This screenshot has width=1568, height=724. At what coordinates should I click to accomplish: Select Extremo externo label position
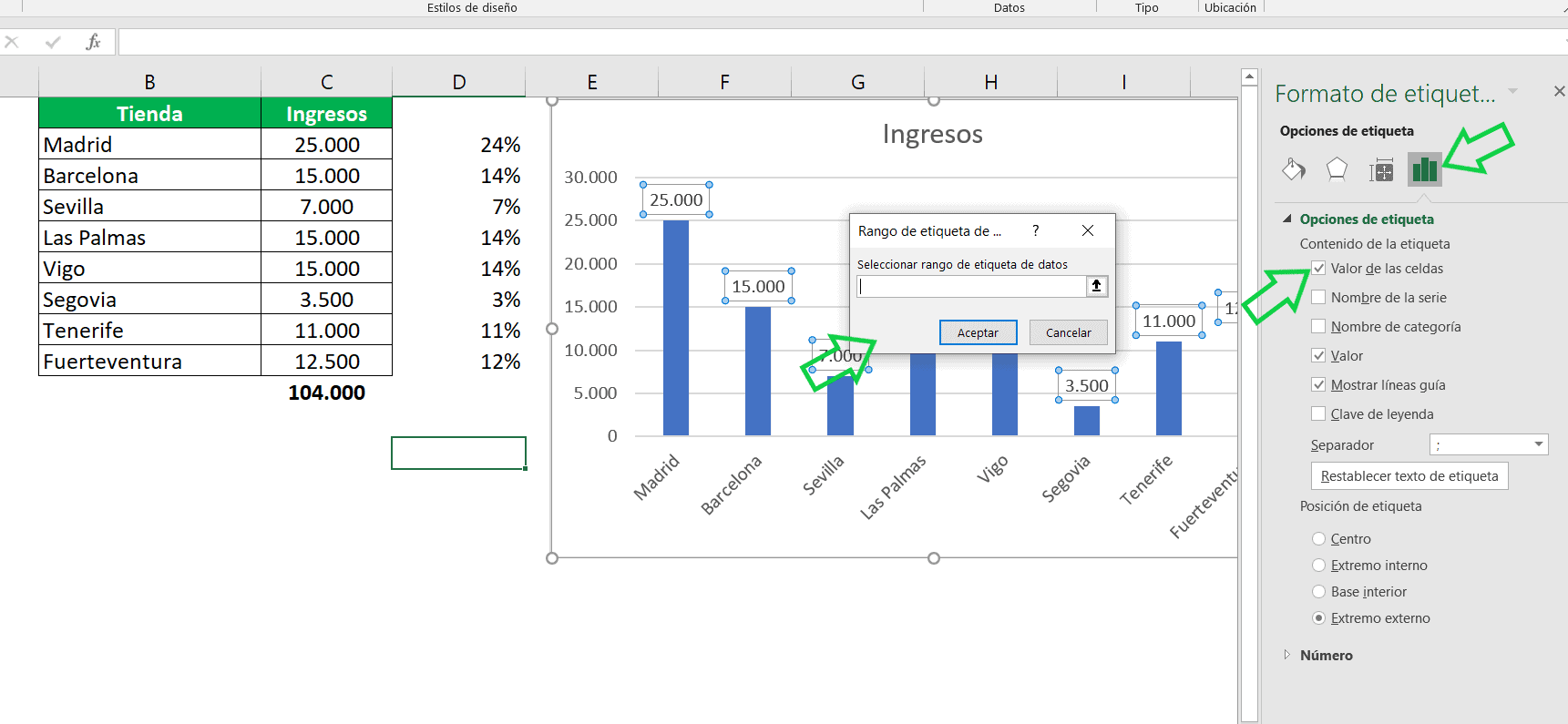[1318, 617]
